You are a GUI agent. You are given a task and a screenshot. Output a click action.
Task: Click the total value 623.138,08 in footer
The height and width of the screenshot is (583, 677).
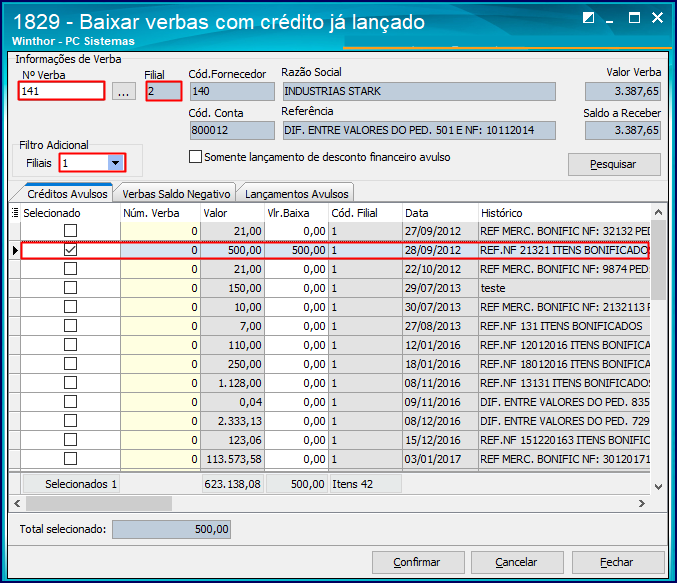233,484
